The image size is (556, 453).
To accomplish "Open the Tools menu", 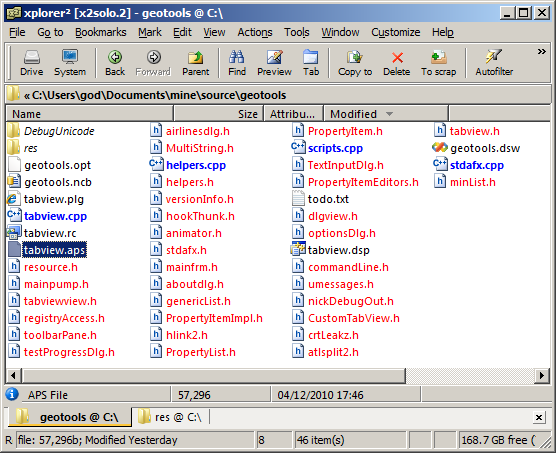I will pos(297,32).
